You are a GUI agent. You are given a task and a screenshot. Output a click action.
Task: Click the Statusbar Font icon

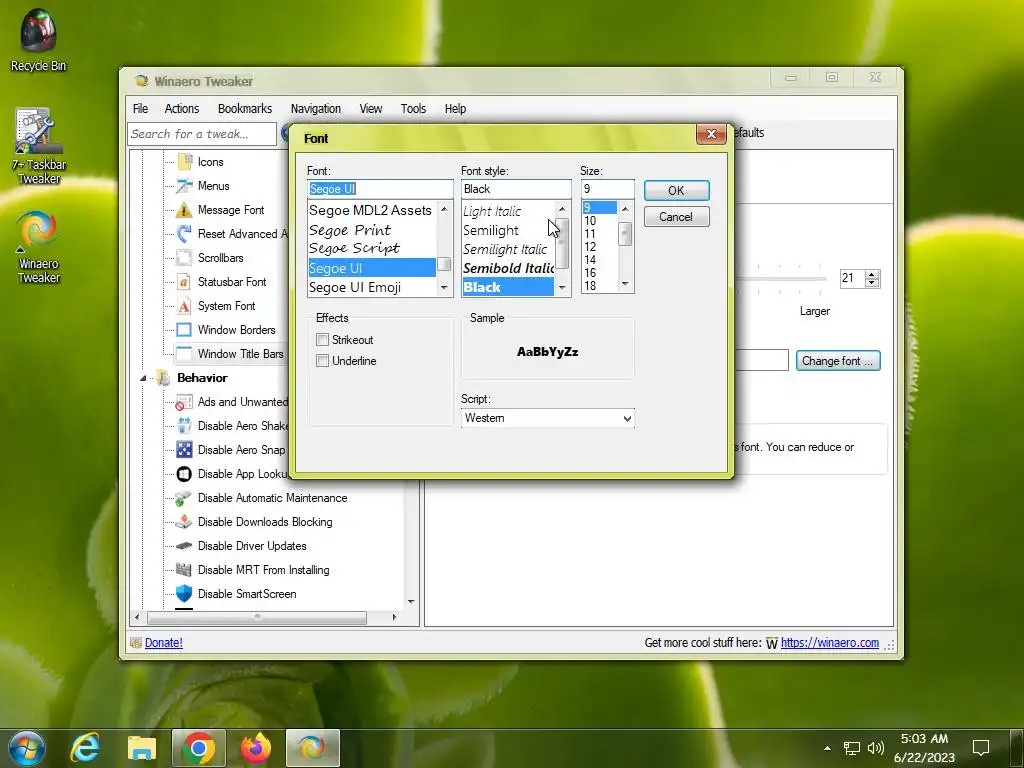coord(185,281)
